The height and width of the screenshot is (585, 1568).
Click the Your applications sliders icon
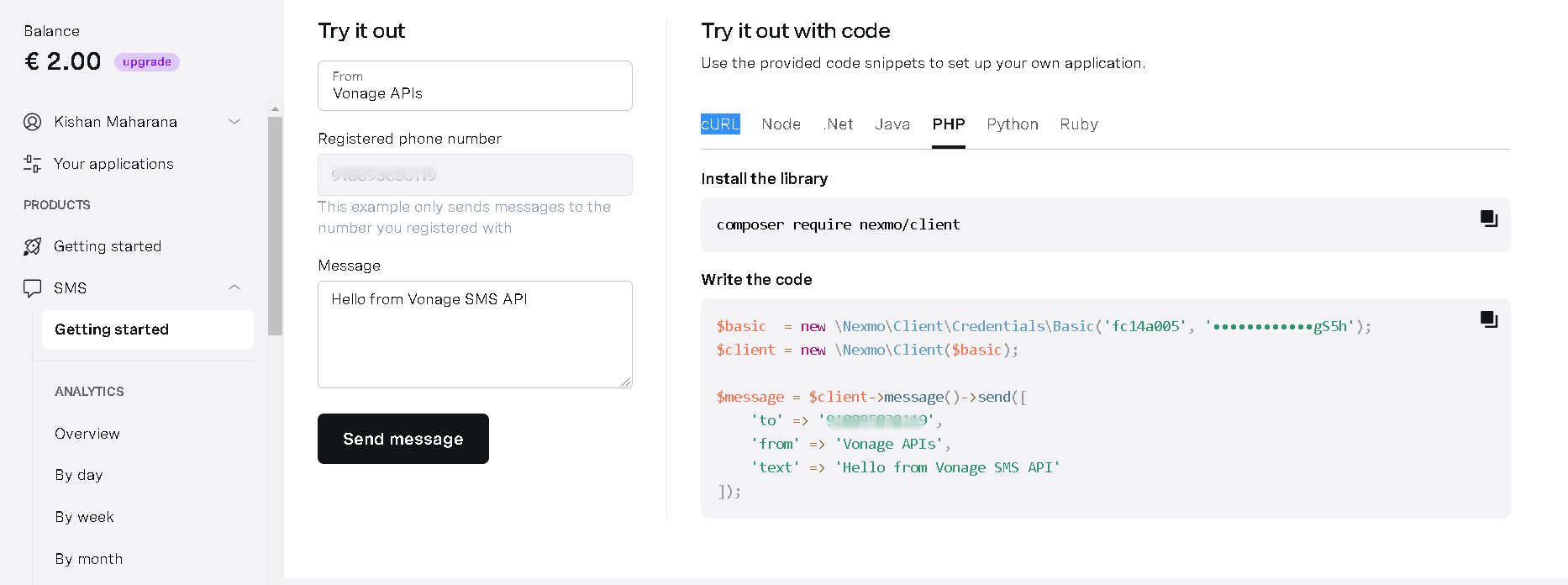(33, 164)
